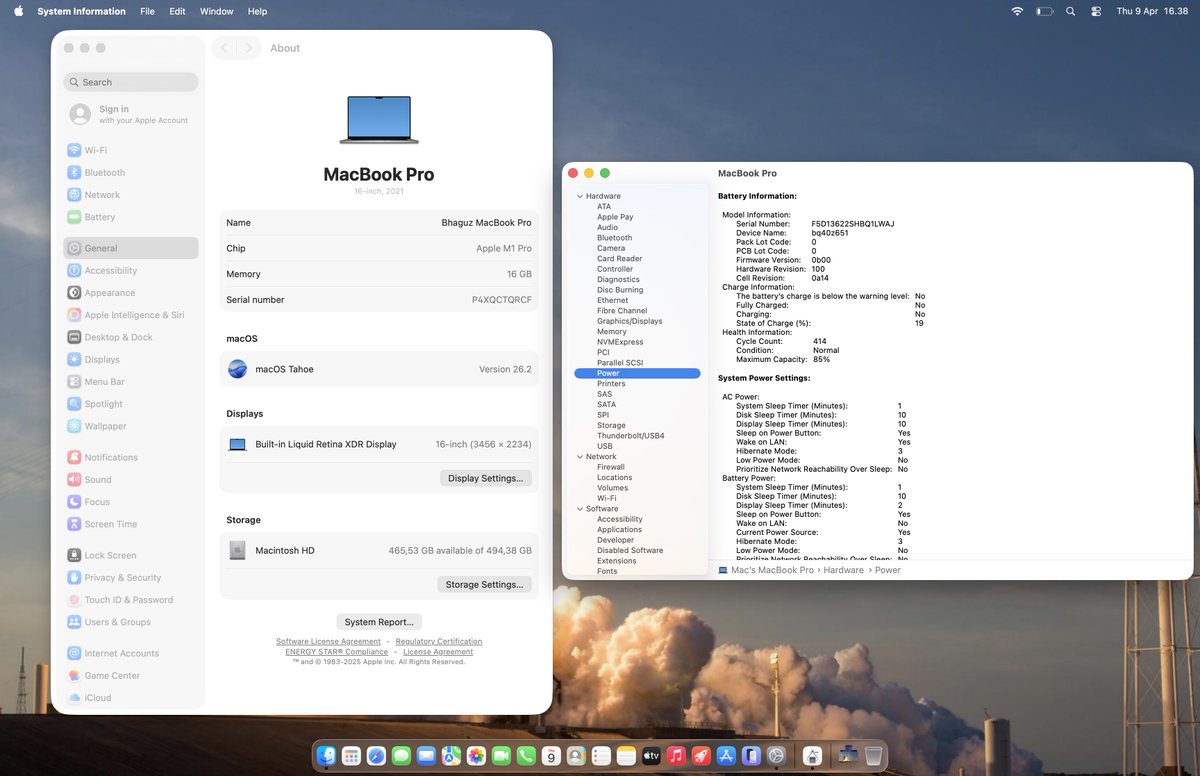1200x776 pixels.
Task: Select Network in the settings sidebar
Action: [x=131, y=195]
